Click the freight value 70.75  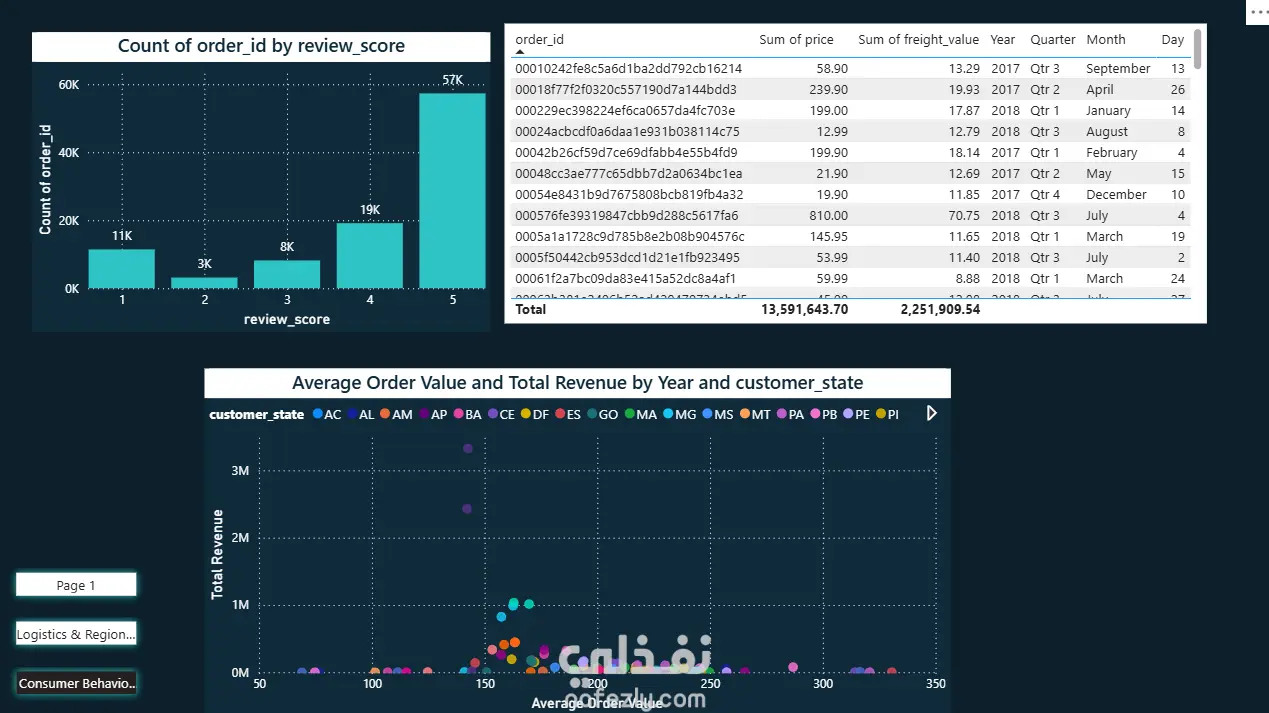click(964, 216)
